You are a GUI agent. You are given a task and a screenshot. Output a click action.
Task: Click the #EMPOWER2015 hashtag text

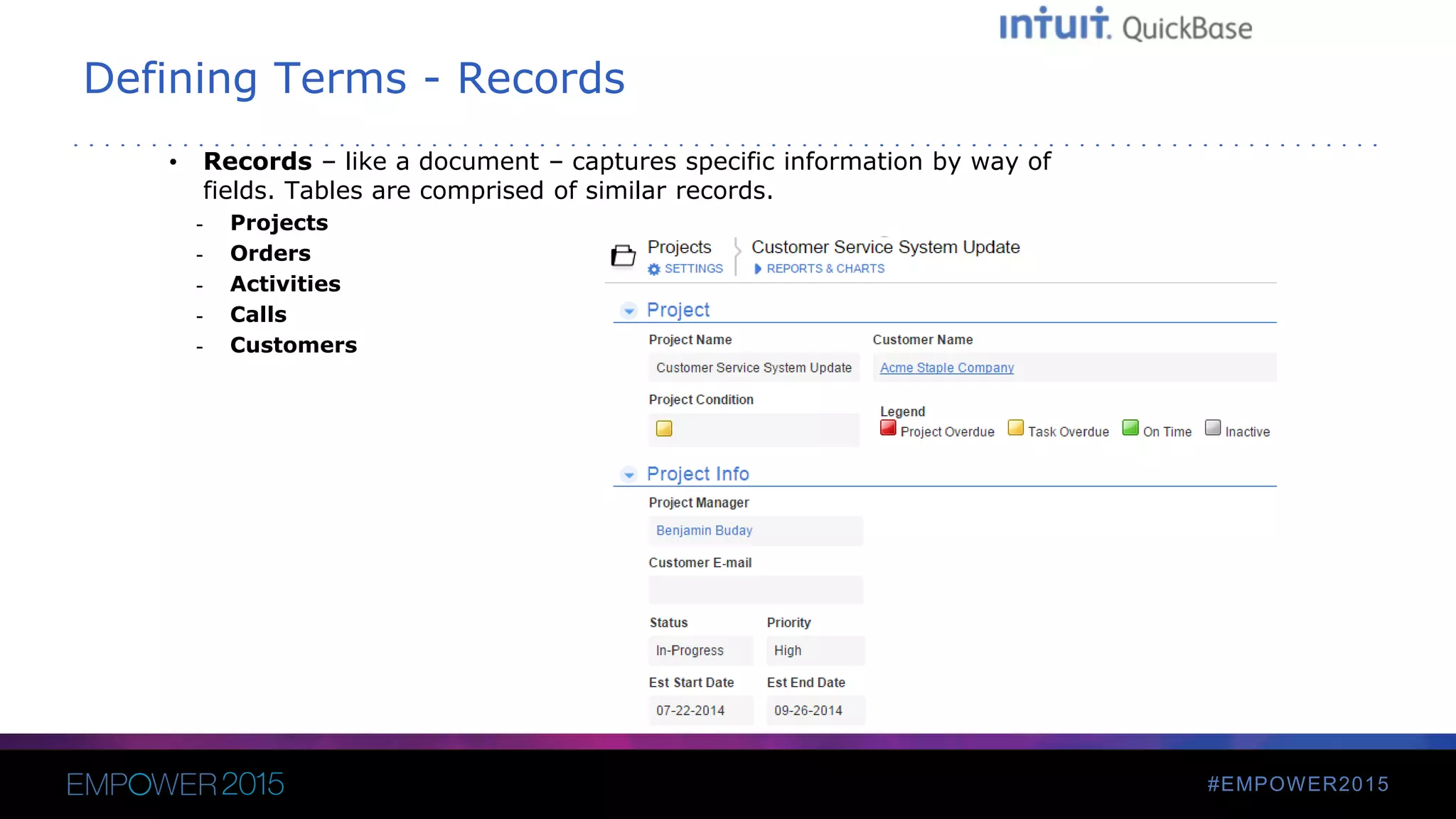pyautogui.click(x=1298, y=784)
